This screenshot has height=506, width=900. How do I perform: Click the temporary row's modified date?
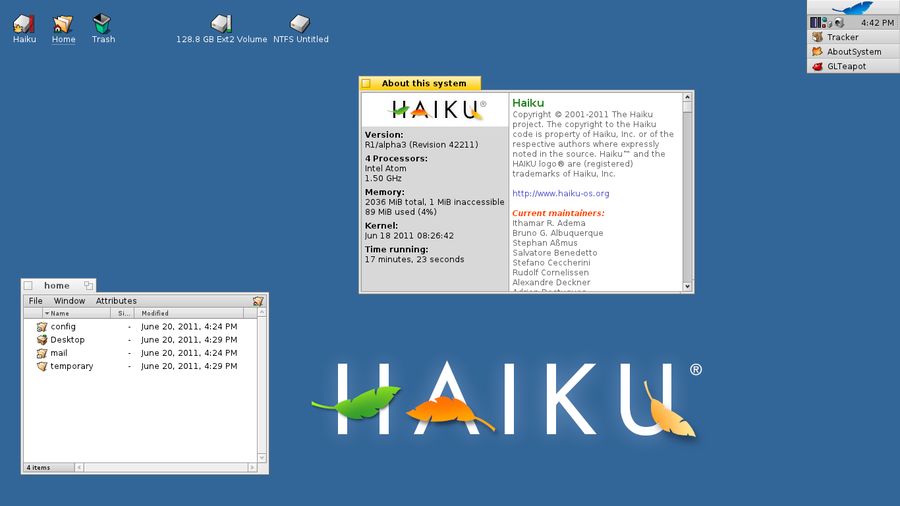189,366
